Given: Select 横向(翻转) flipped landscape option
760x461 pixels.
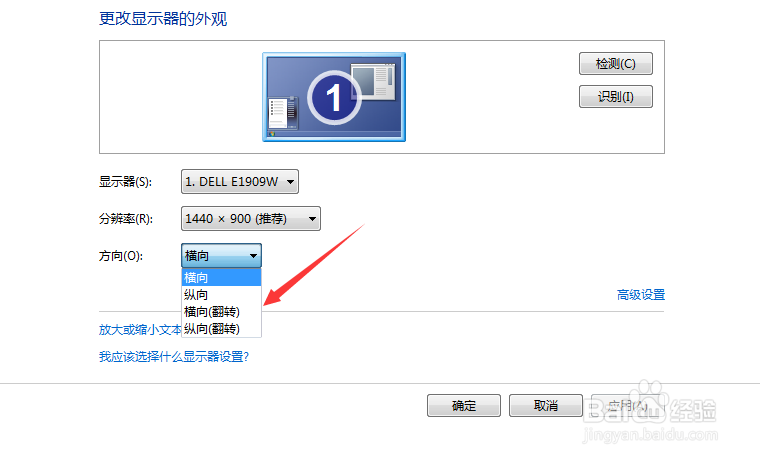Looking at the screenshot, I should point(222,312).
